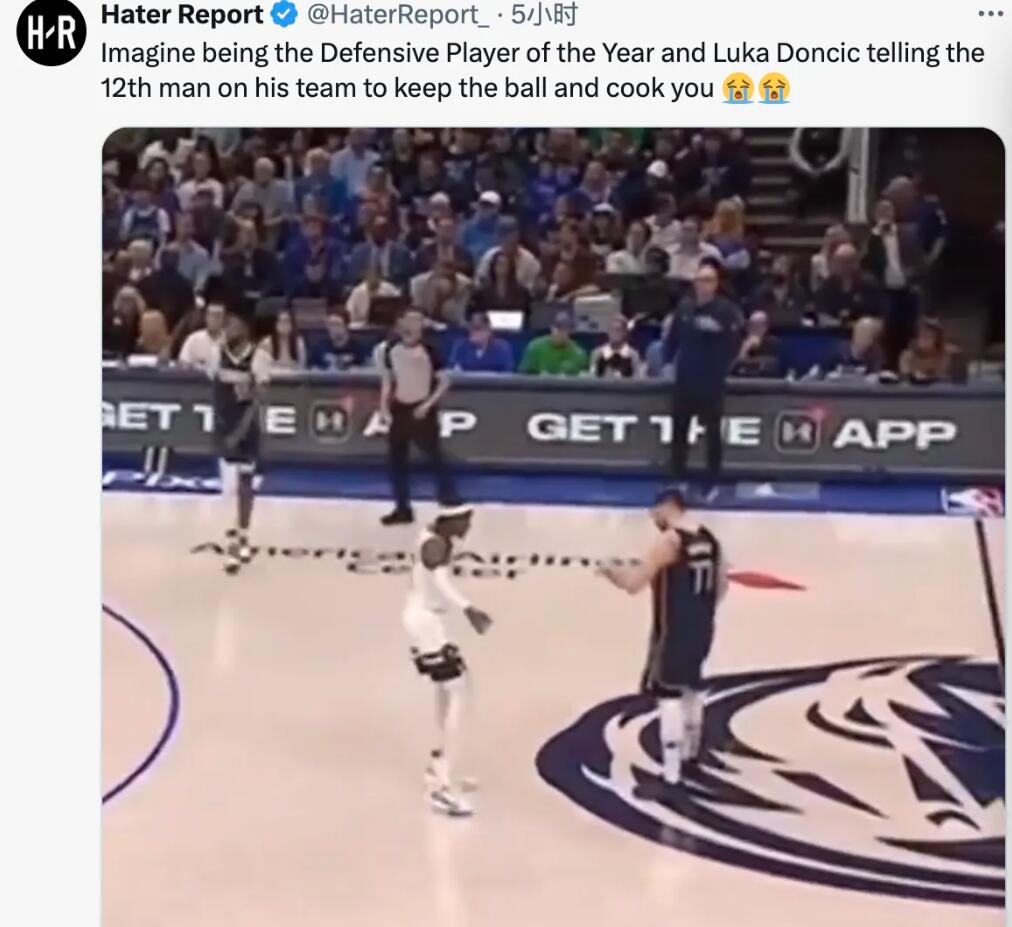Click the 5小时 timestamp

pos(543,14)
